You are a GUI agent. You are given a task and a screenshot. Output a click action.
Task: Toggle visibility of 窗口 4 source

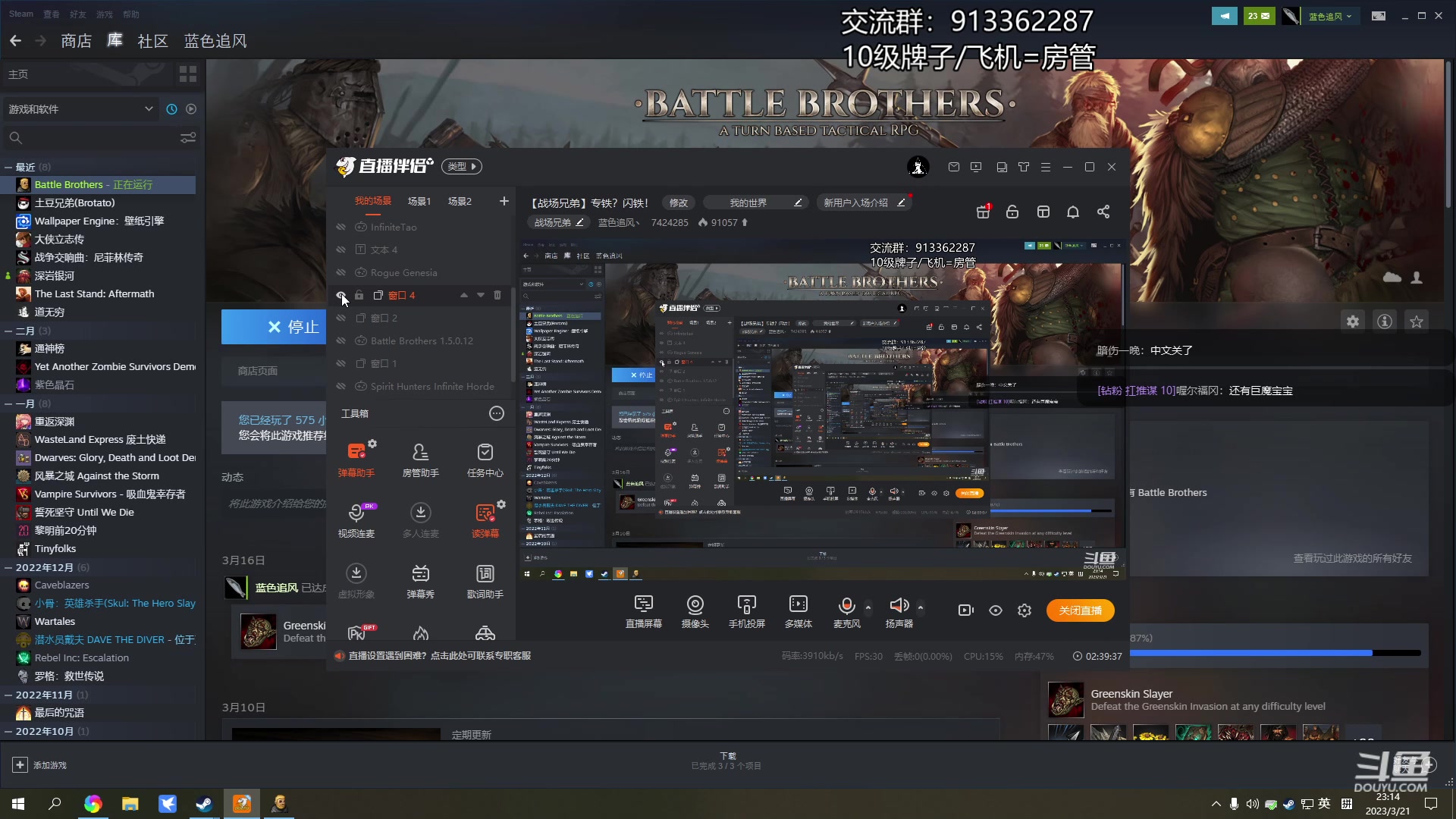(x=340, y=295)
